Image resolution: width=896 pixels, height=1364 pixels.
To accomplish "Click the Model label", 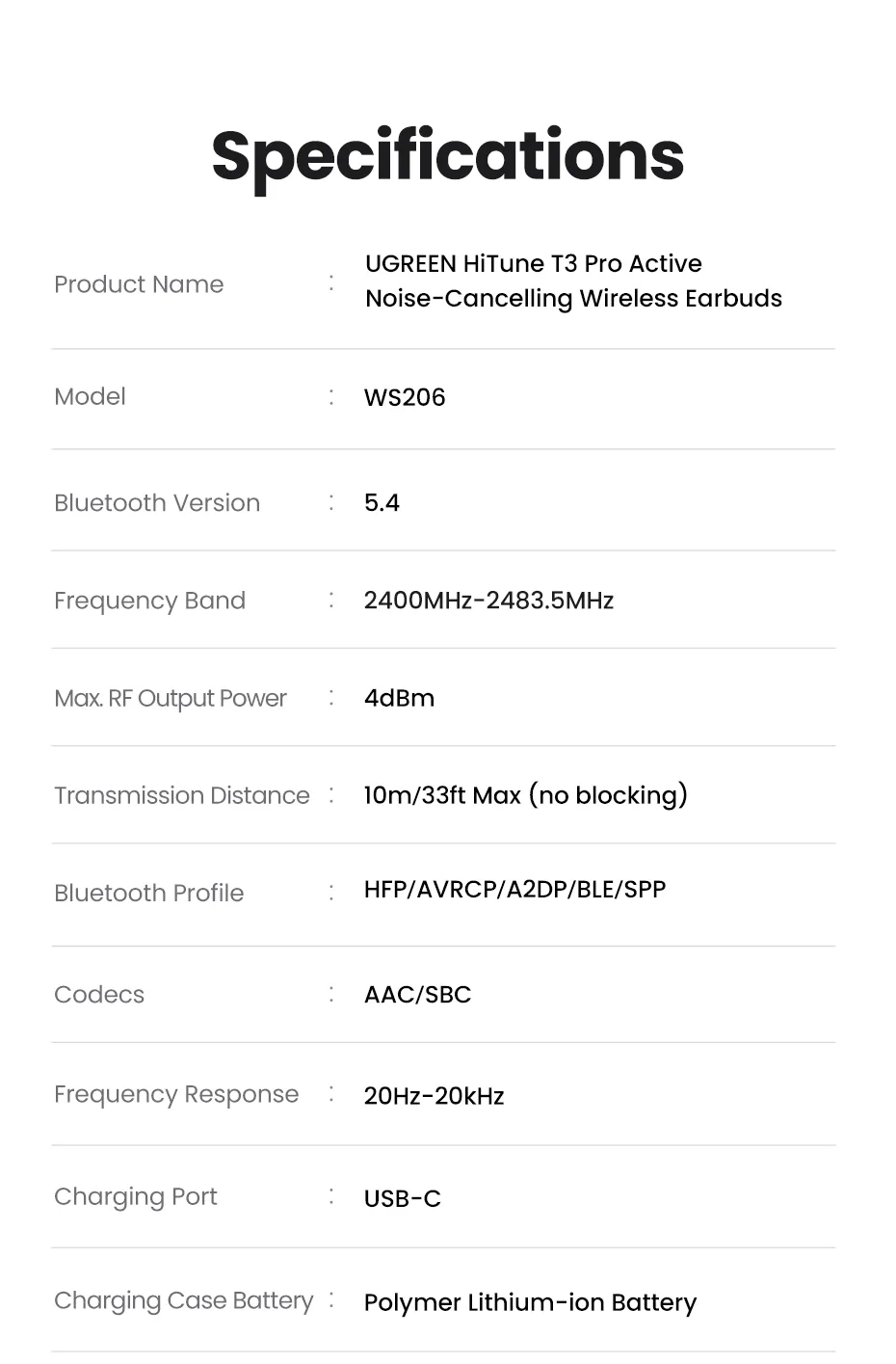I will click(90, 396).
